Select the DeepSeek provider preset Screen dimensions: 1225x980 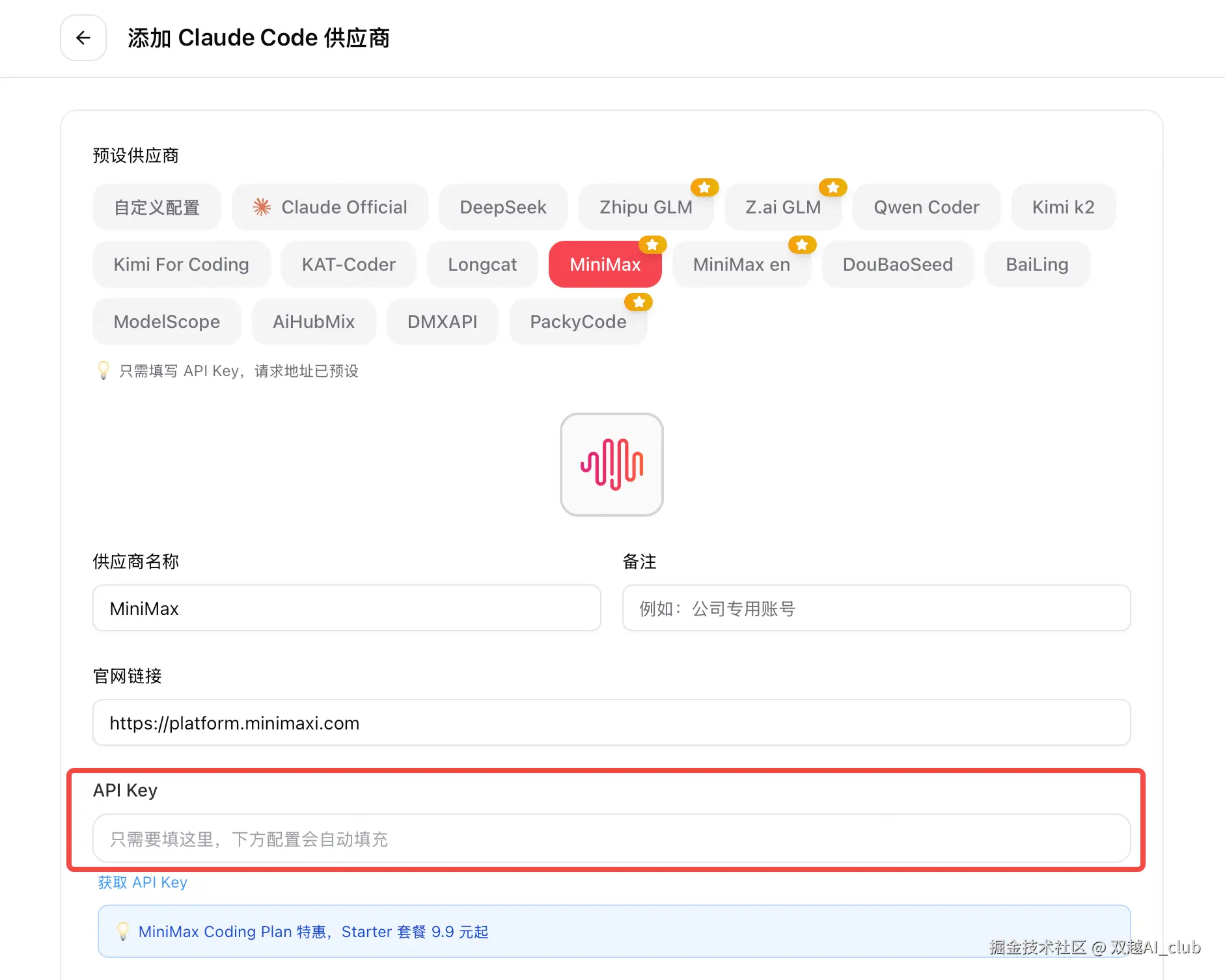coord(503,207)
